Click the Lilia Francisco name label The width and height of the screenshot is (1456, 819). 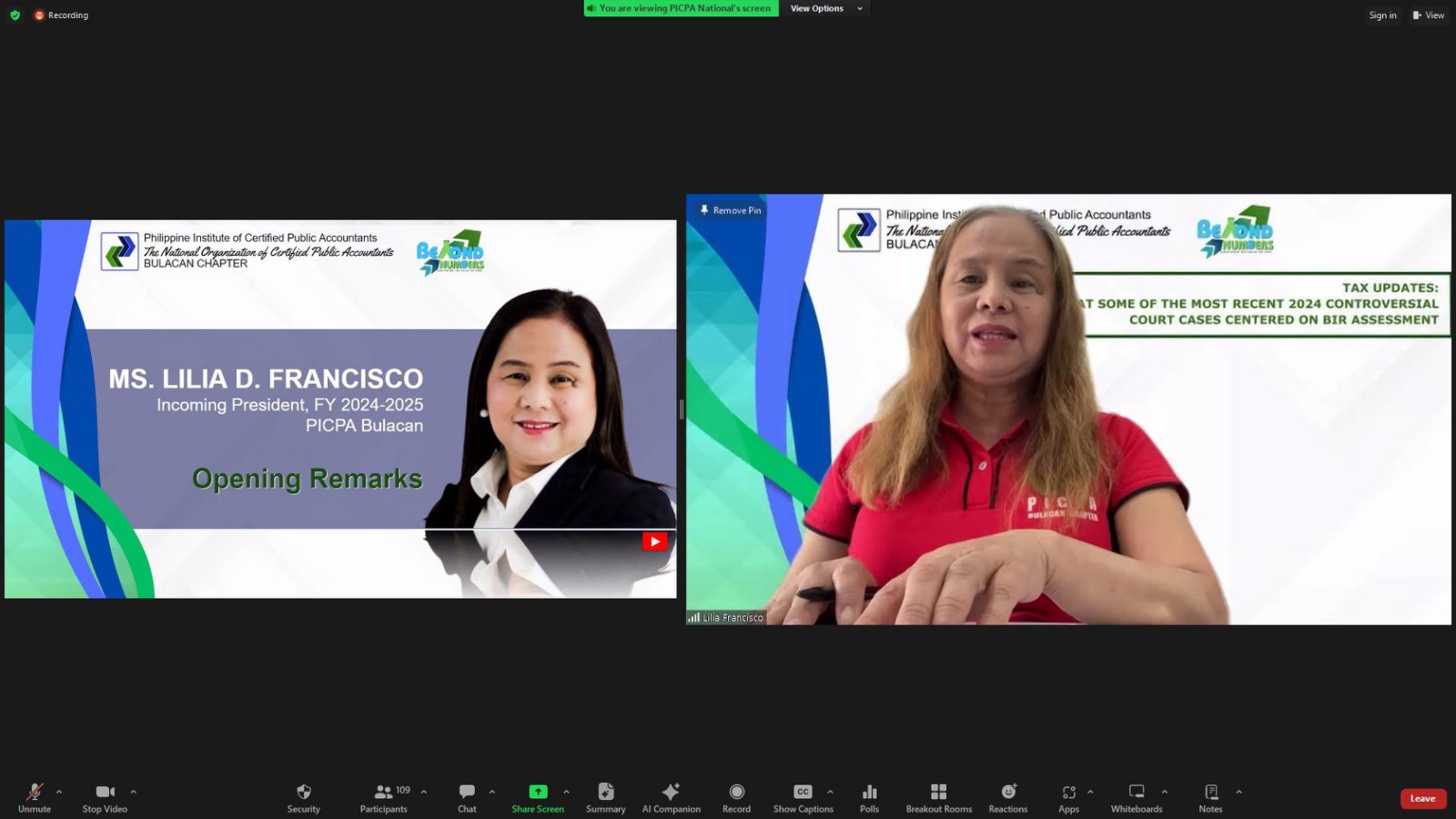726,618
